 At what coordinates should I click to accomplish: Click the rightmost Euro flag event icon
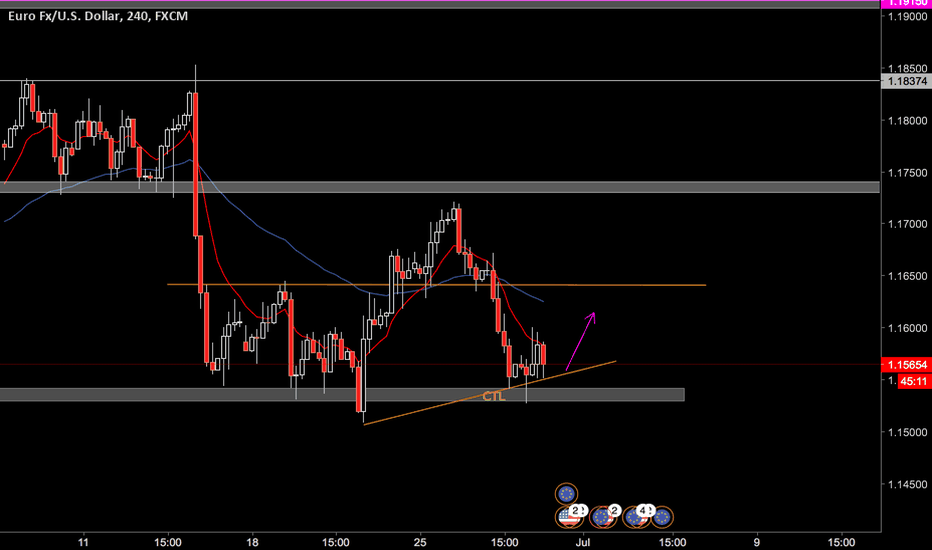click(662, 517)
